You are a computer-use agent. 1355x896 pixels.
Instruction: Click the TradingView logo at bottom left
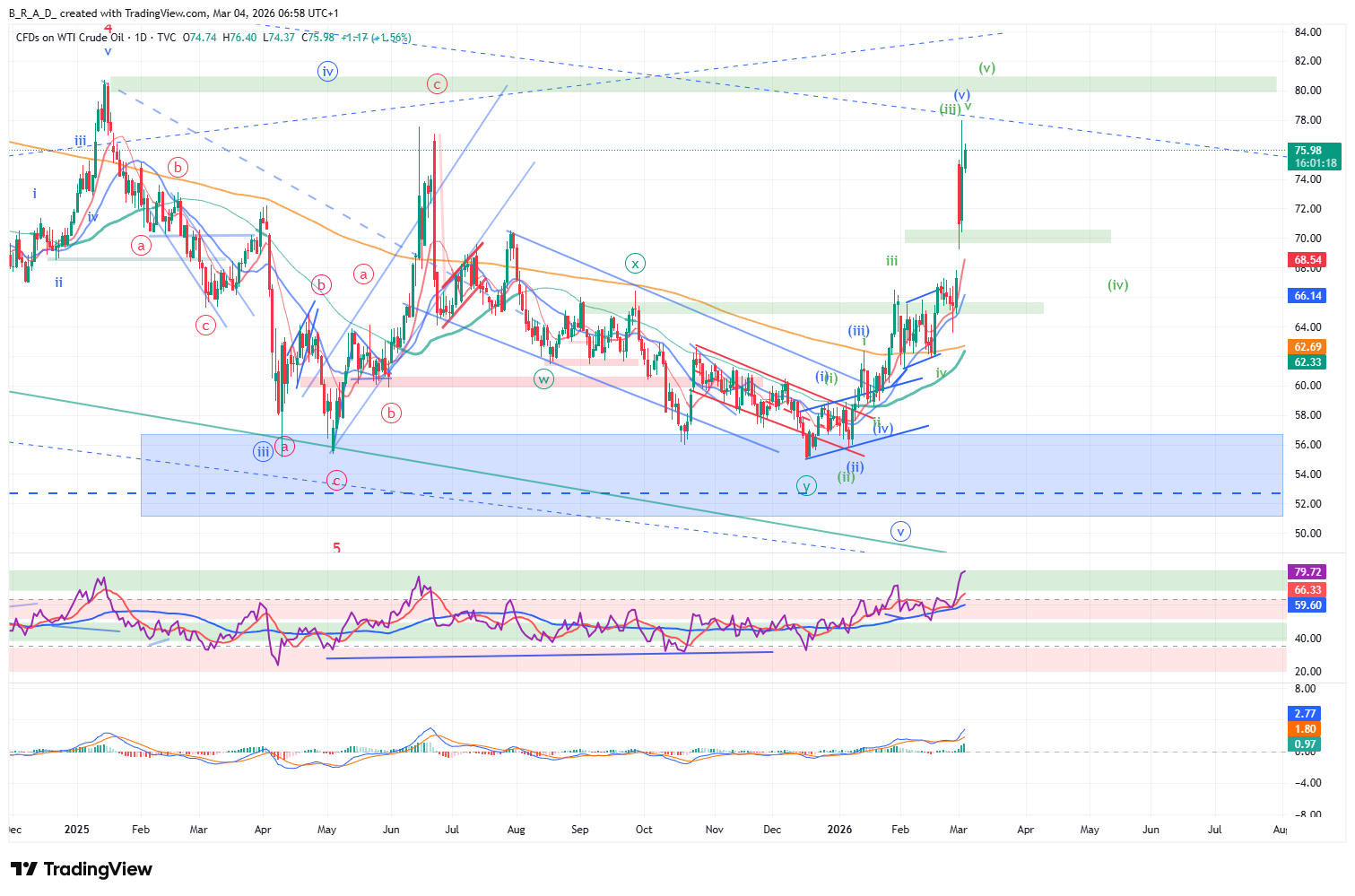(x=82, y=869)
